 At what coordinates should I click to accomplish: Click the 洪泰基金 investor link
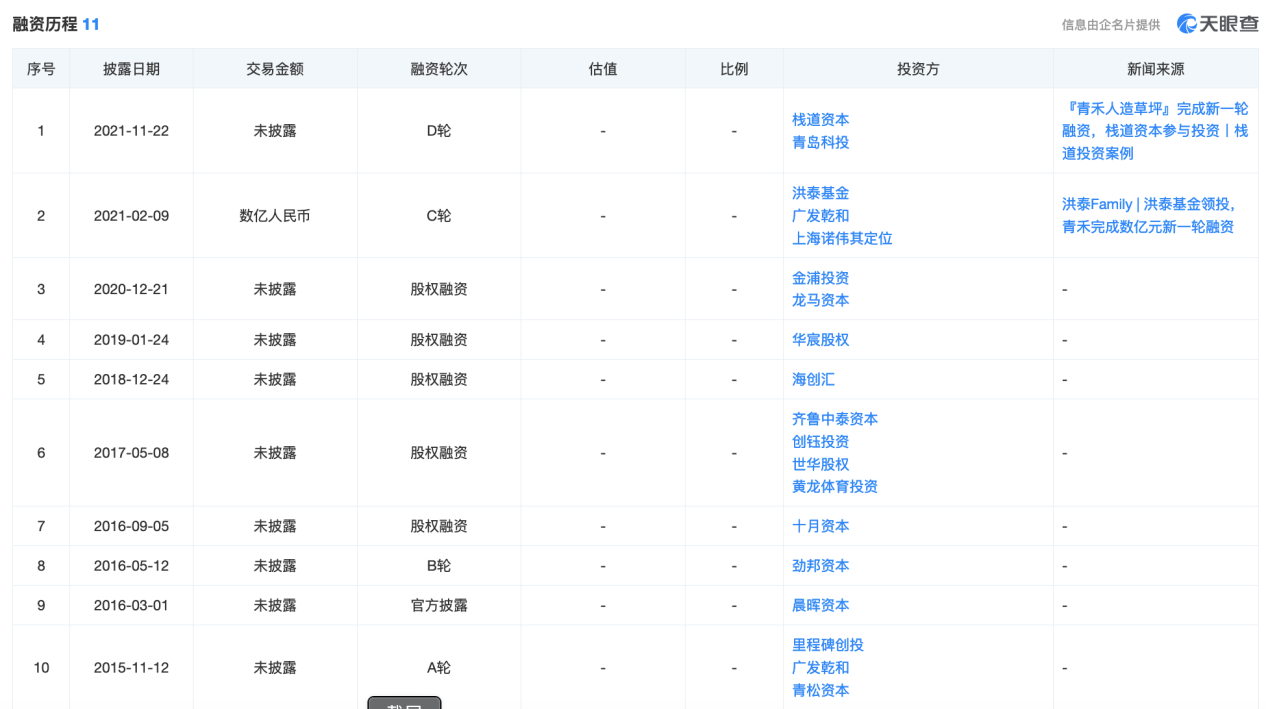pos(820,193)
